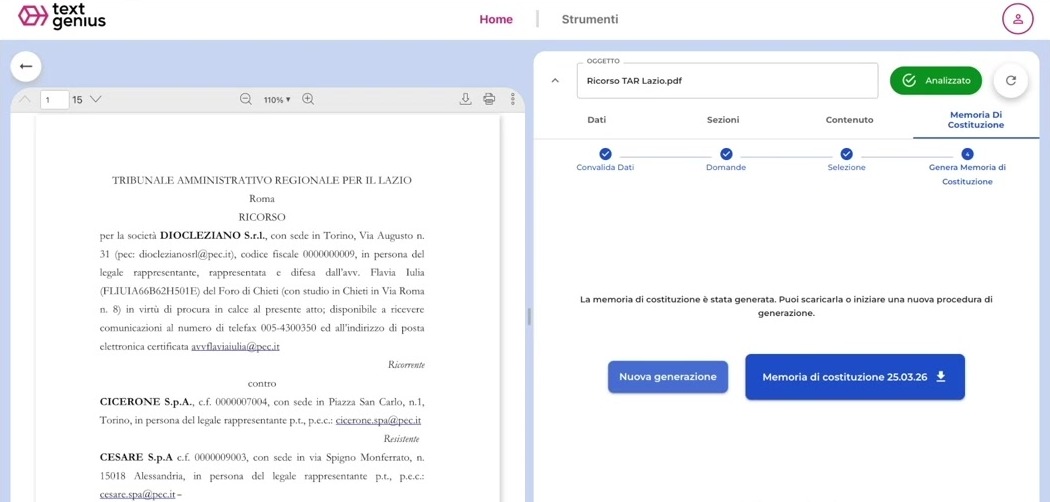Click the Oggetto file name field
This screenshot has height=502, width=1050.
click(727, 81)
